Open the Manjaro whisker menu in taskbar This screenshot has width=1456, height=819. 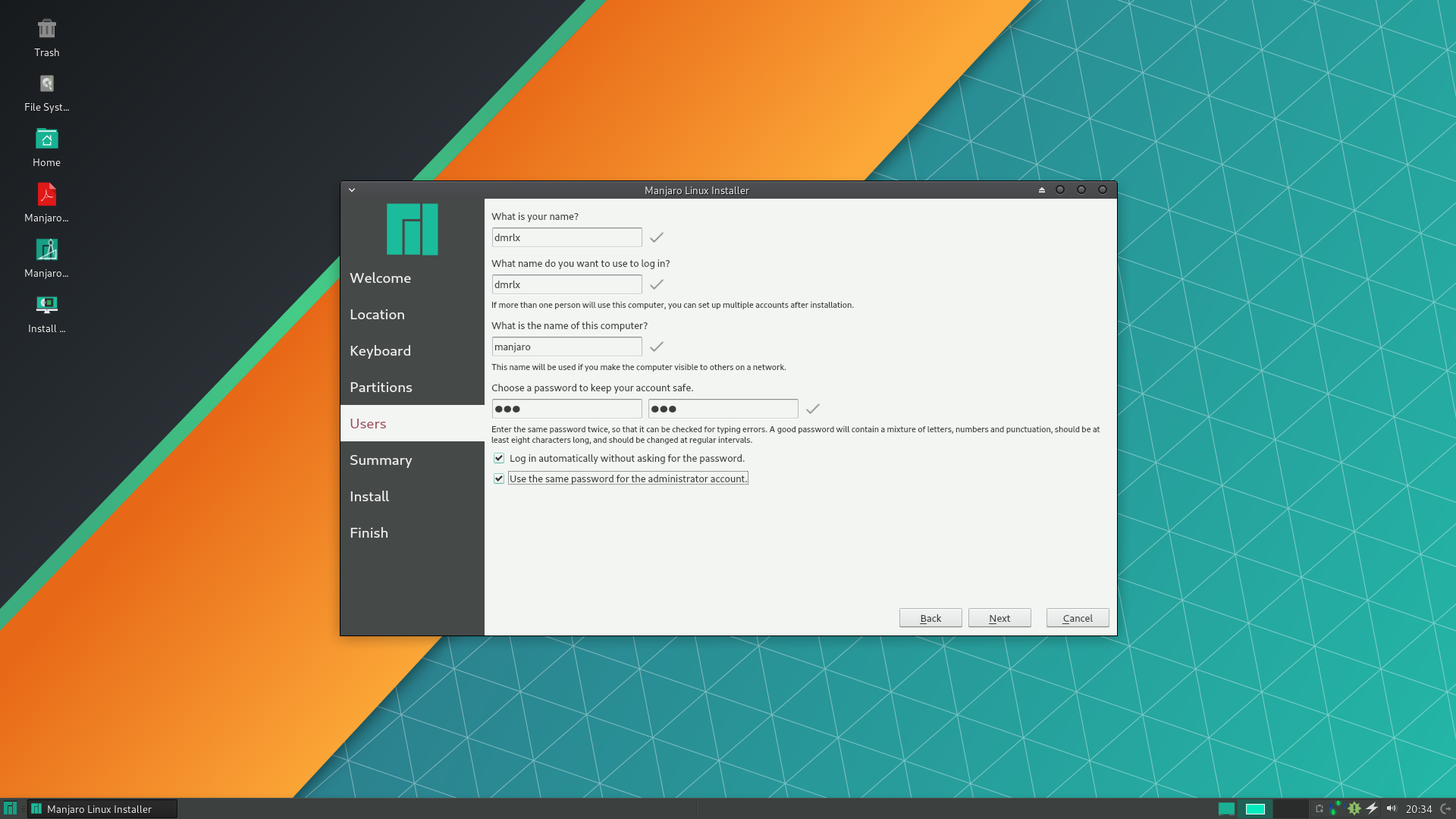10,808
